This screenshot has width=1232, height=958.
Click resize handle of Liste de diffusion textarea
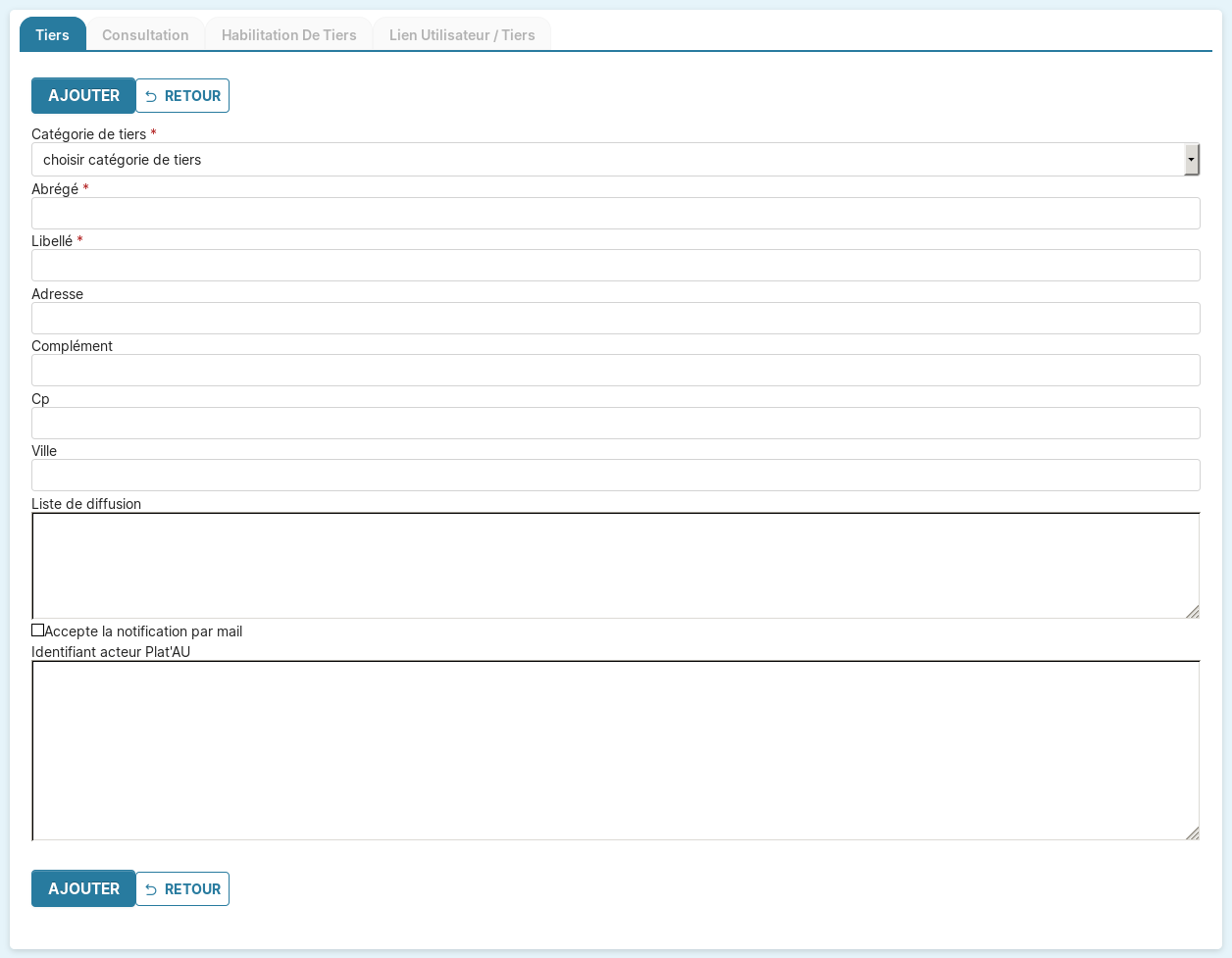coord(1192,611)
